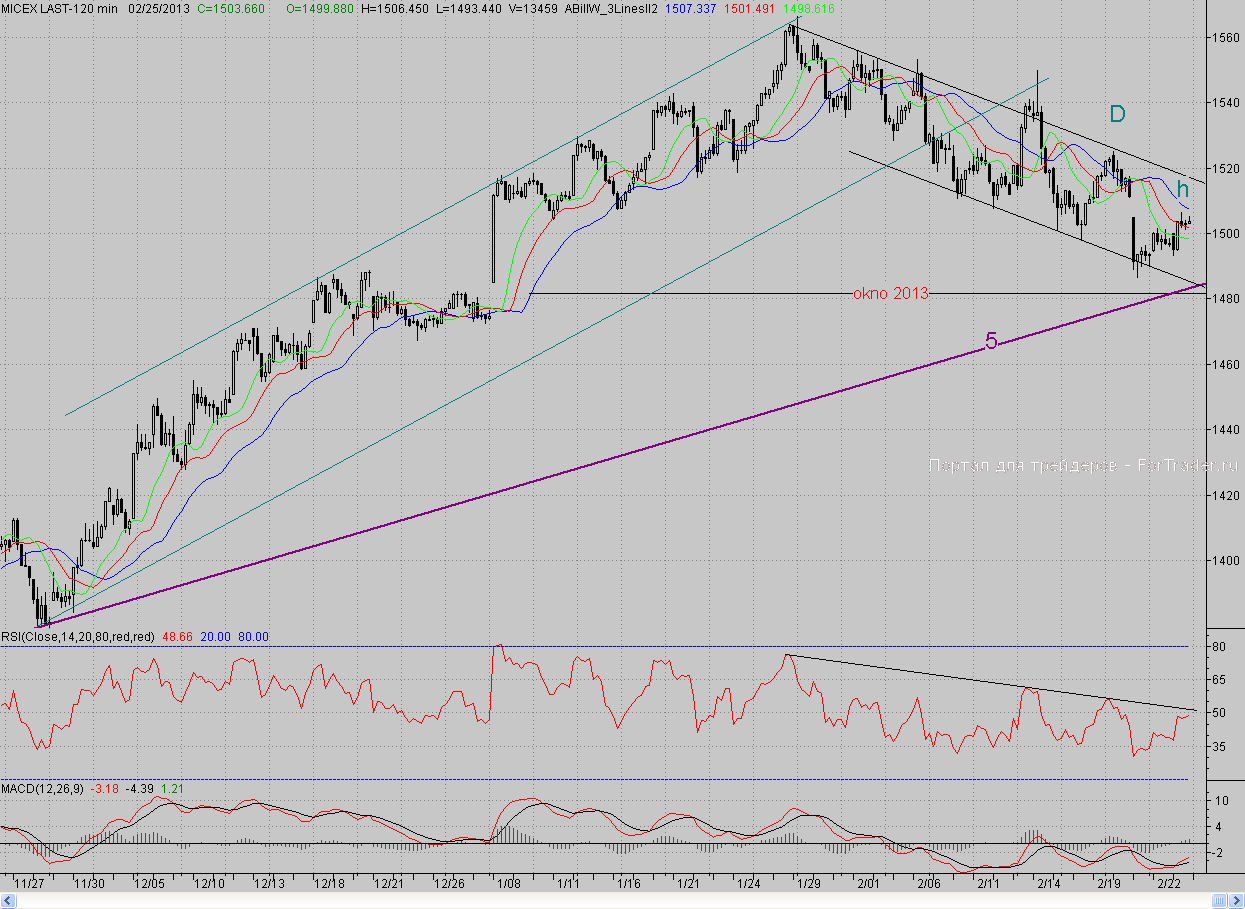Image resolution: width=1245 pixels, height=909 pixels.
Task: Click the teal letter D annotation
Action: click(x=1117, y=114)
